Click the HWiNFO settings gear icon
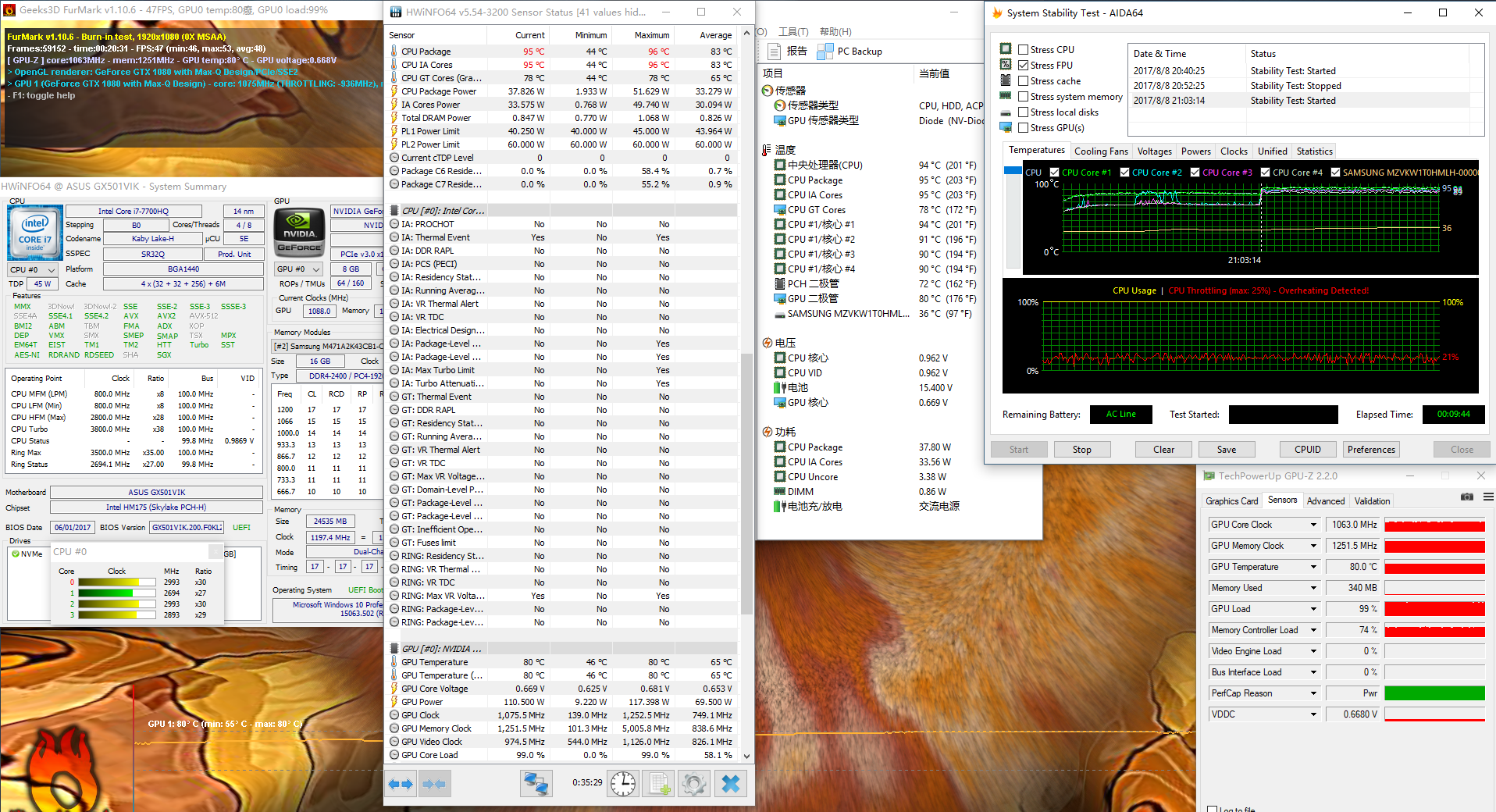Screen dimensions: 1496x812 click(694, 783)
